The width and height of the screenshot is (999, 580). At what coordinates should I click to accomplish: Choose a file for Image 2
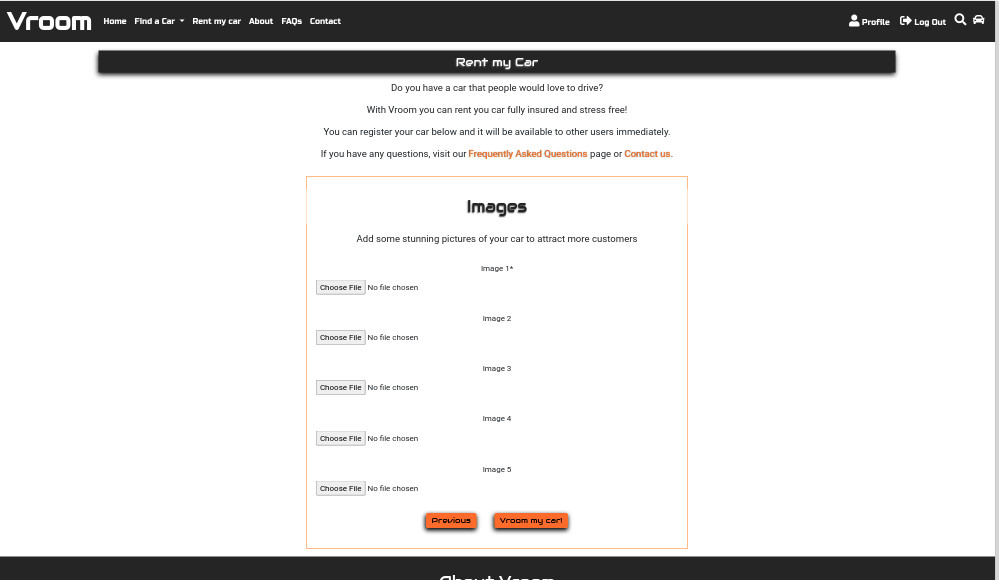coord(340,337)
